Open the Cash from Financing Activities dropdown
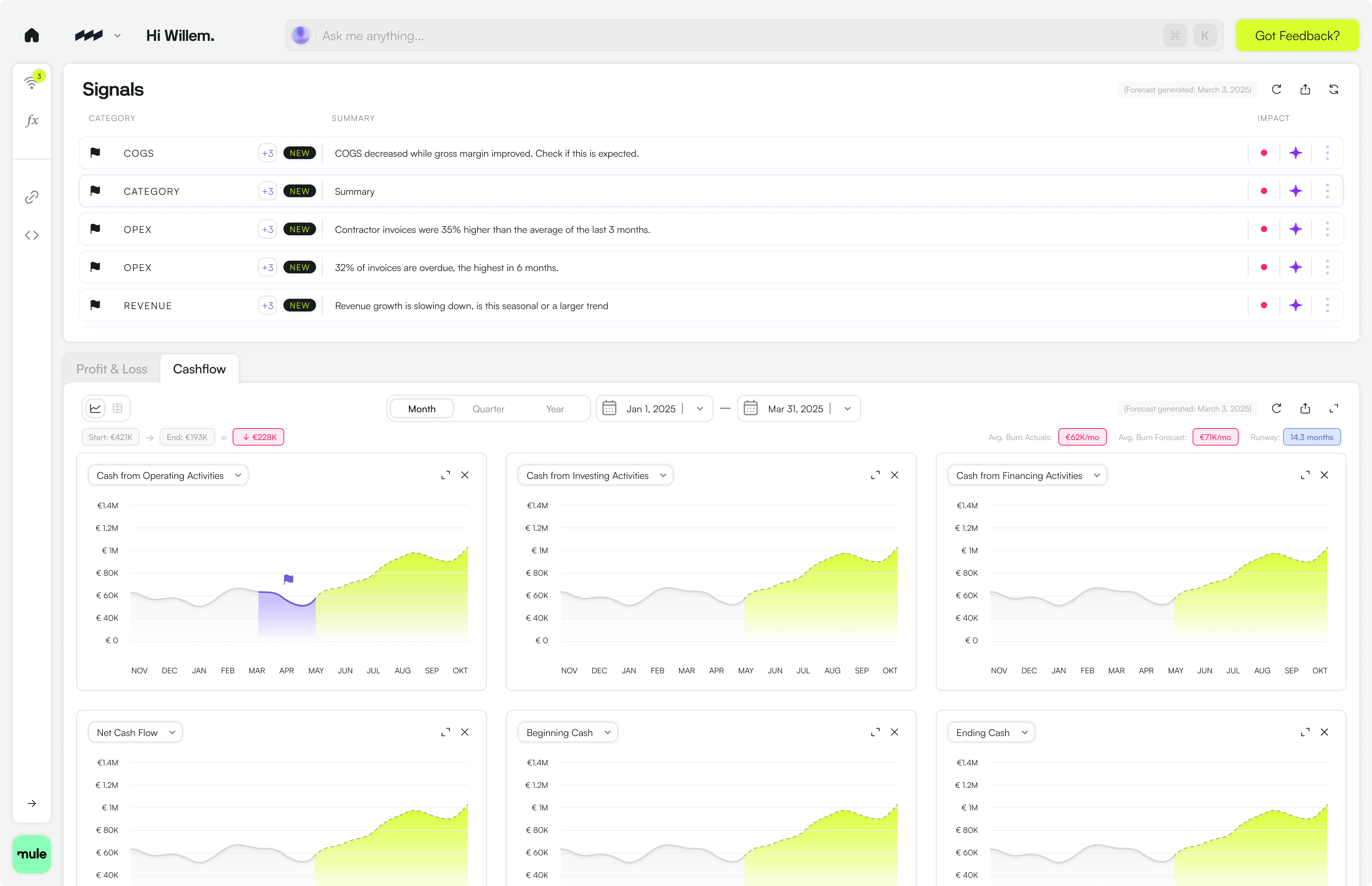1372x886 pixels. 1027,475
